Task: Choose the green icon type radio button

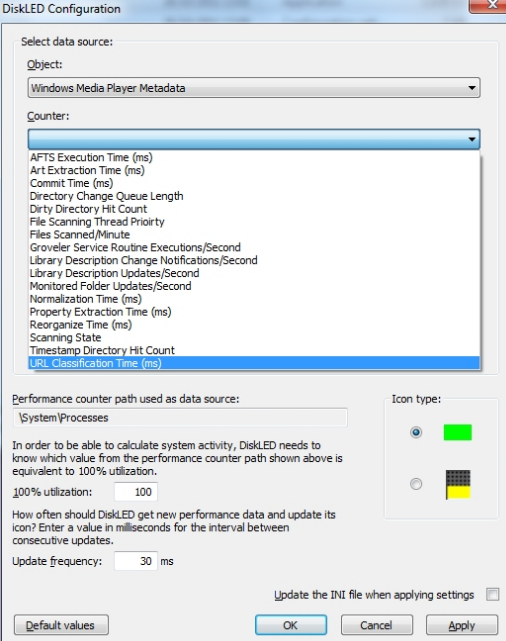Action: point(416,432)
